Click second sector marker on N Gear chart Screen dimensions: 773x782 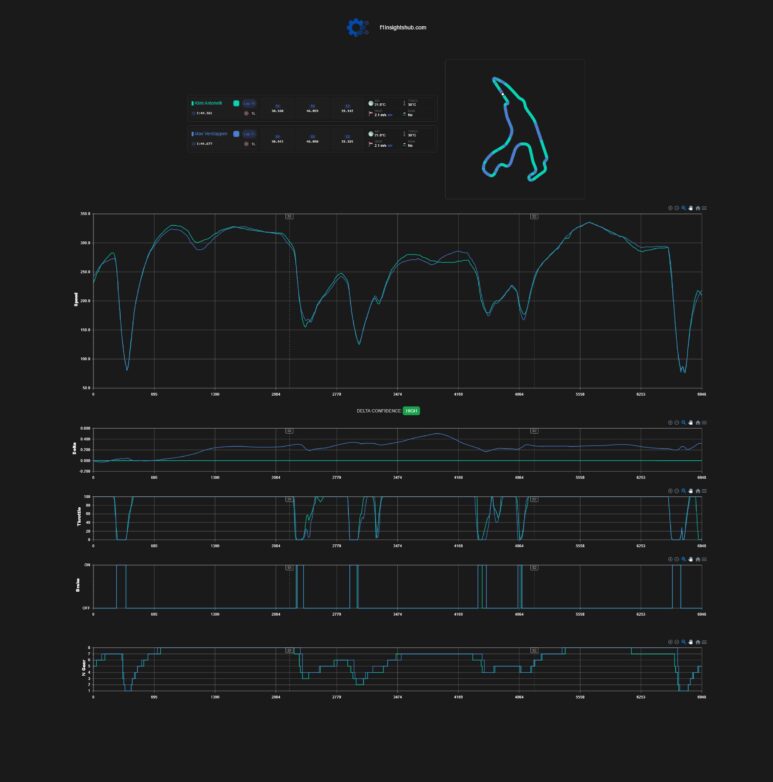[x=534, y=650]
